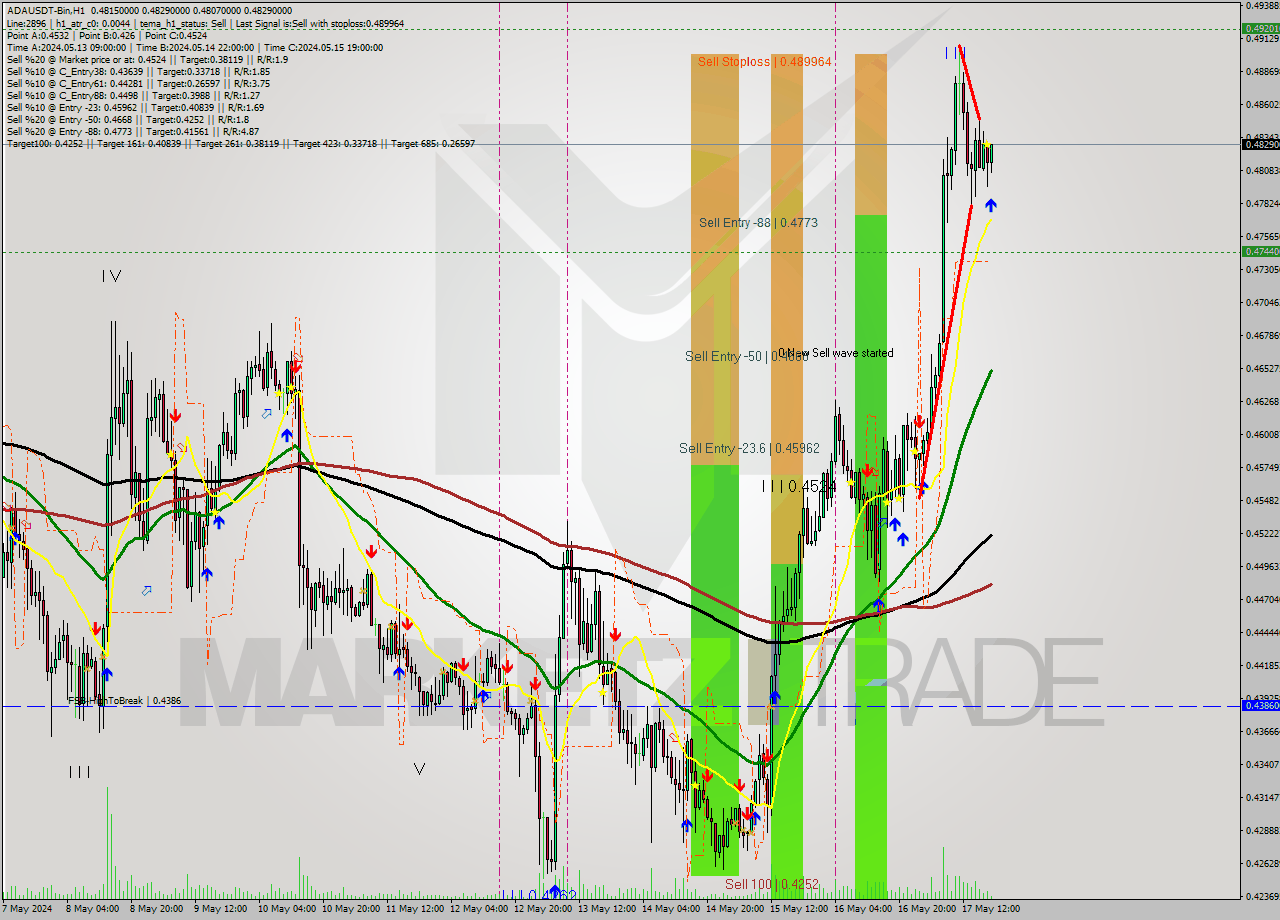Click the Sell %10 @ C_Entry88 line
Image resolution: width=1280 pixels, height=920 pixels.
point(133,95)
